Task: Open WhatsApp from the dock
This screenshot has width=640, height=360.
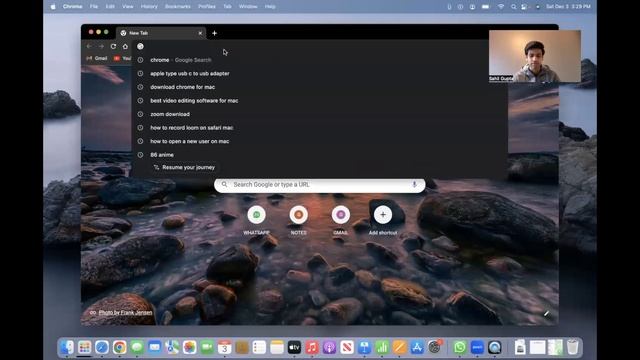Action: pyautogui.click(x=460, y=347)
